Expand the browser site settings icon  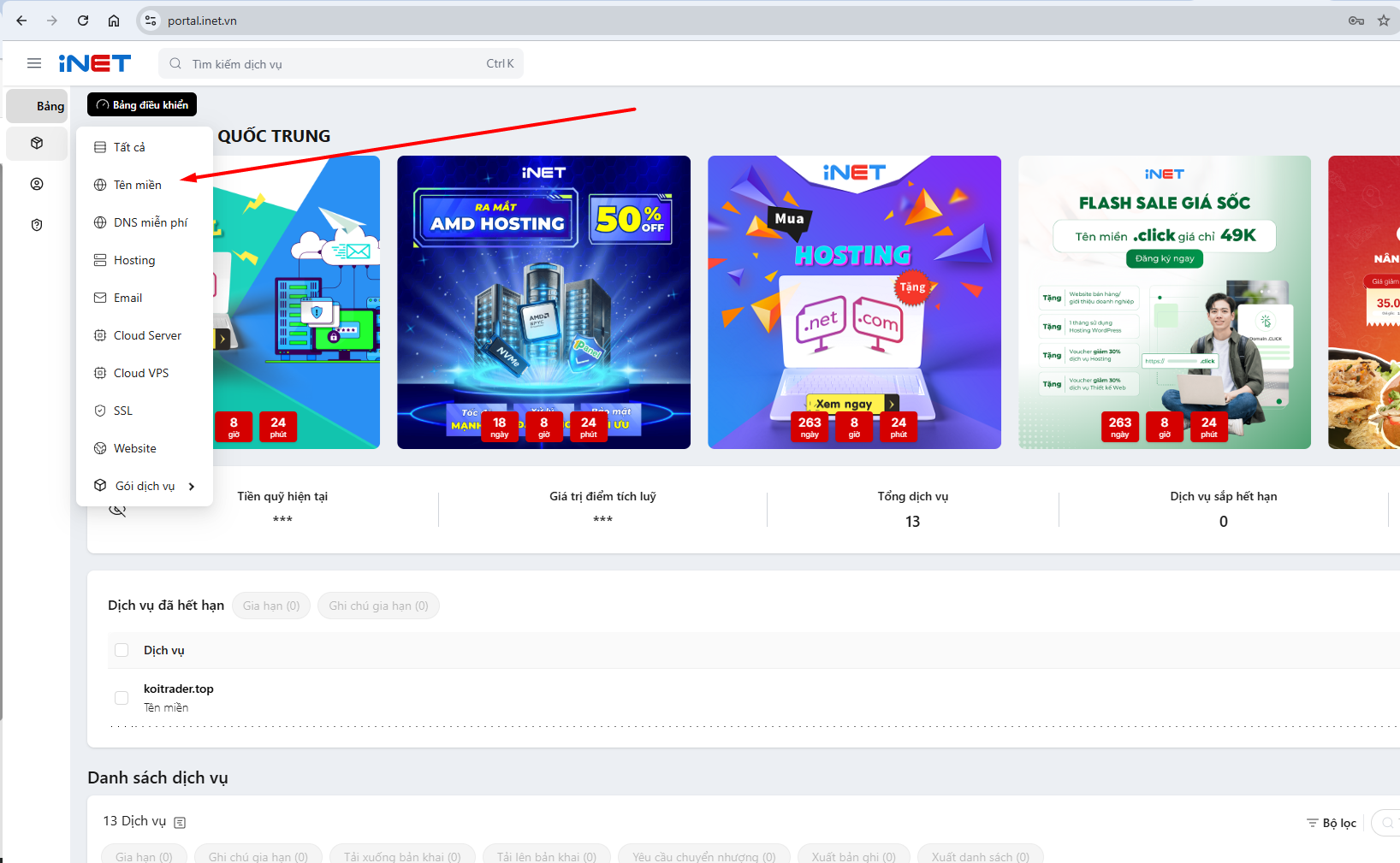pos(150,20)
